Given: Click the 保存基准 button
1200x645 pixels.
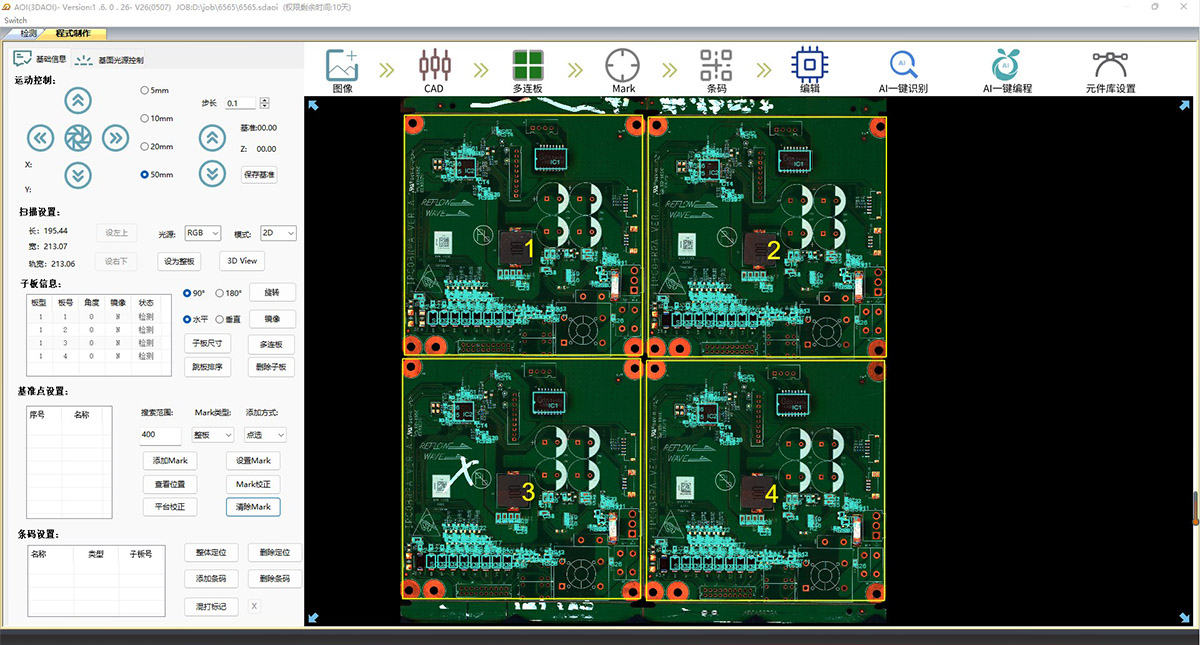Looking at the screenshot, I should pos(259,174).
